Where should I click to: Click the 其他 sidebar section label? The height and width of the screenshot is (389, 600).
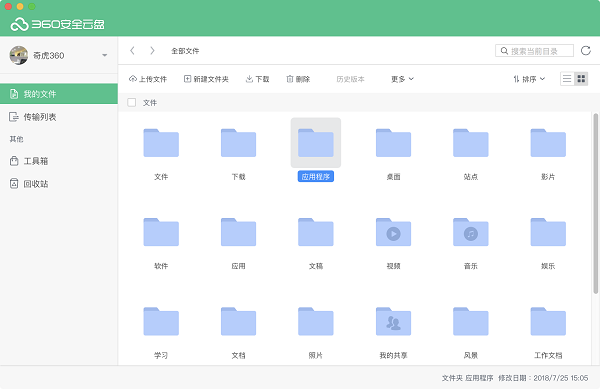16,139
